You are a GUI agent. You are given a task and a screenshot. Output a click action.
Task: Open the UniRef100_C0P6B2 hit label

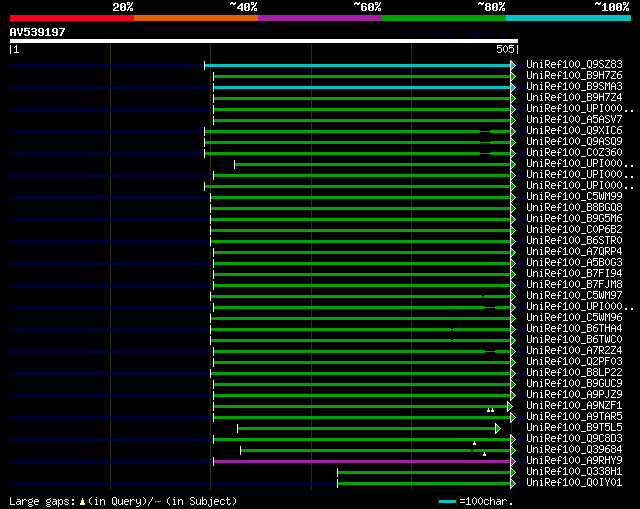[574, 229]
